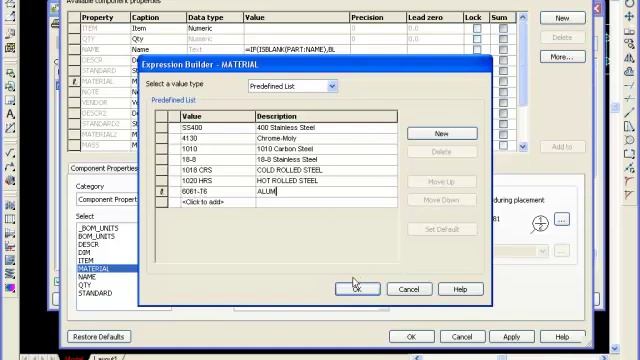Click New in the Expression Builder dialog

tap(442, 133)
